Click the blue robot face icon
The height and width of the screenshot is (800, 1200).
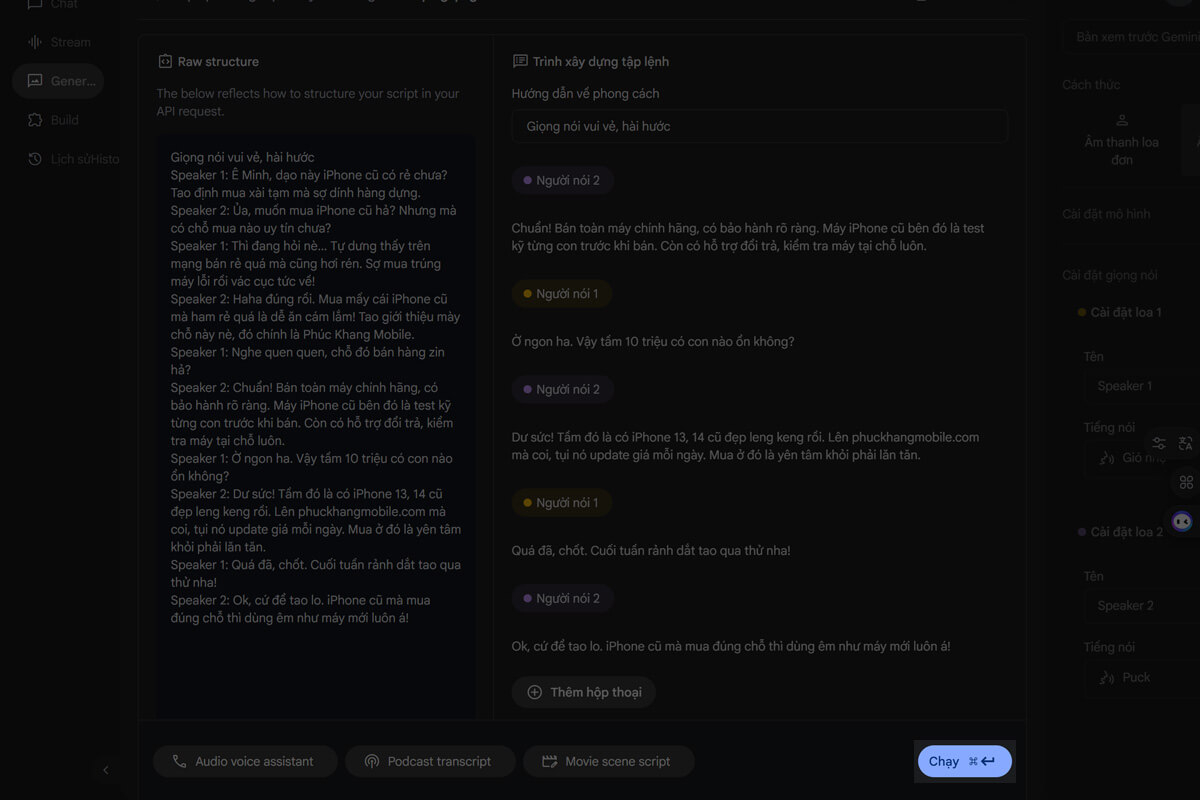(1182, 521)
